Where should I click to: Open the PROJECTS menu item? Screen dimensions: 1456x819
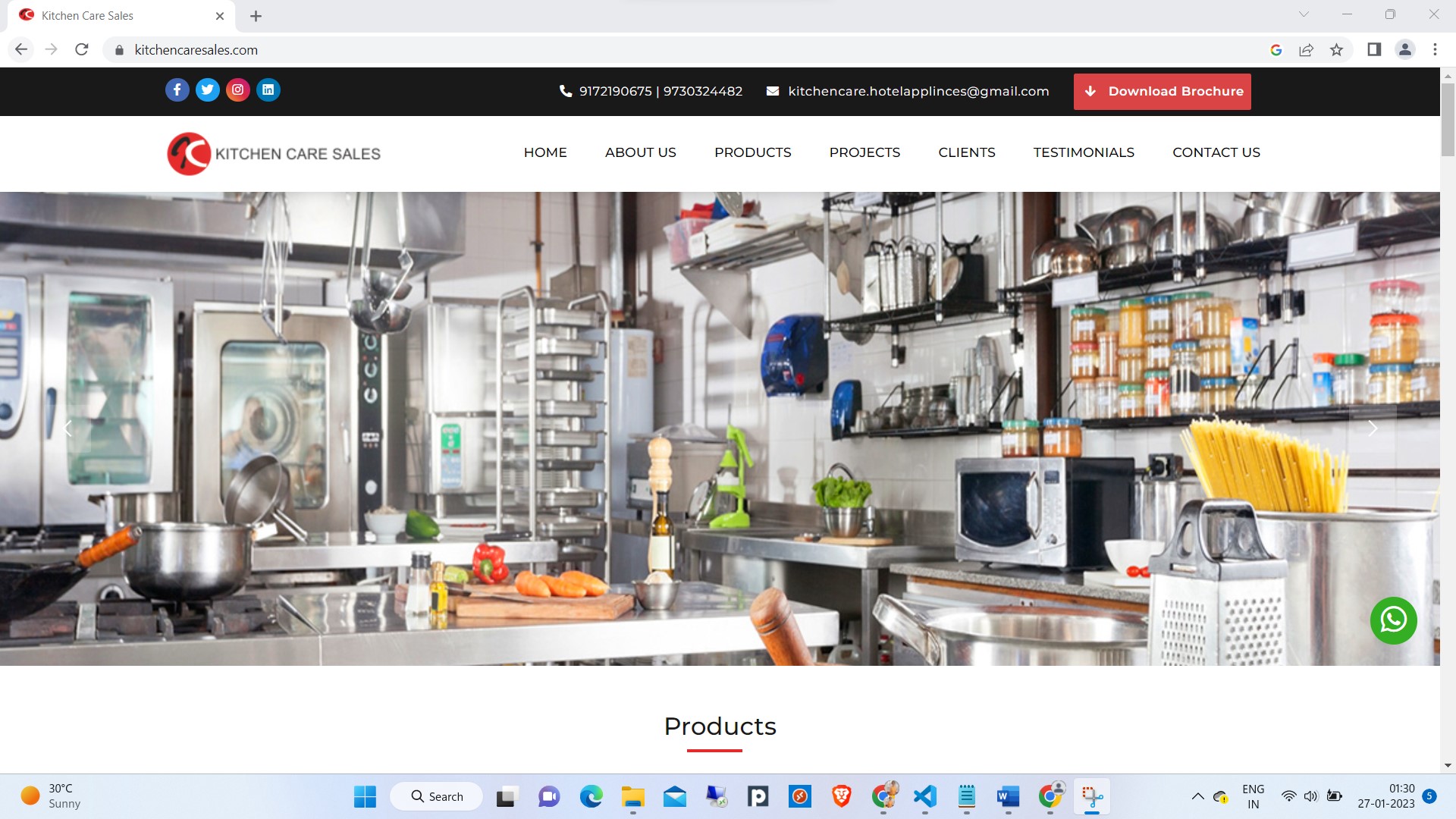click(x=864, y=152)
